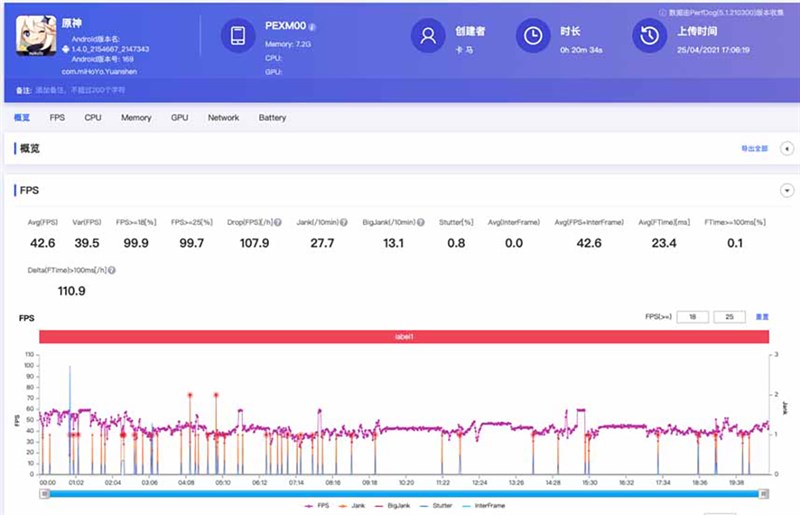Click the info icon by PerfDog version note
The width and height of the screenshot is (800, 515).
[662, 12]
